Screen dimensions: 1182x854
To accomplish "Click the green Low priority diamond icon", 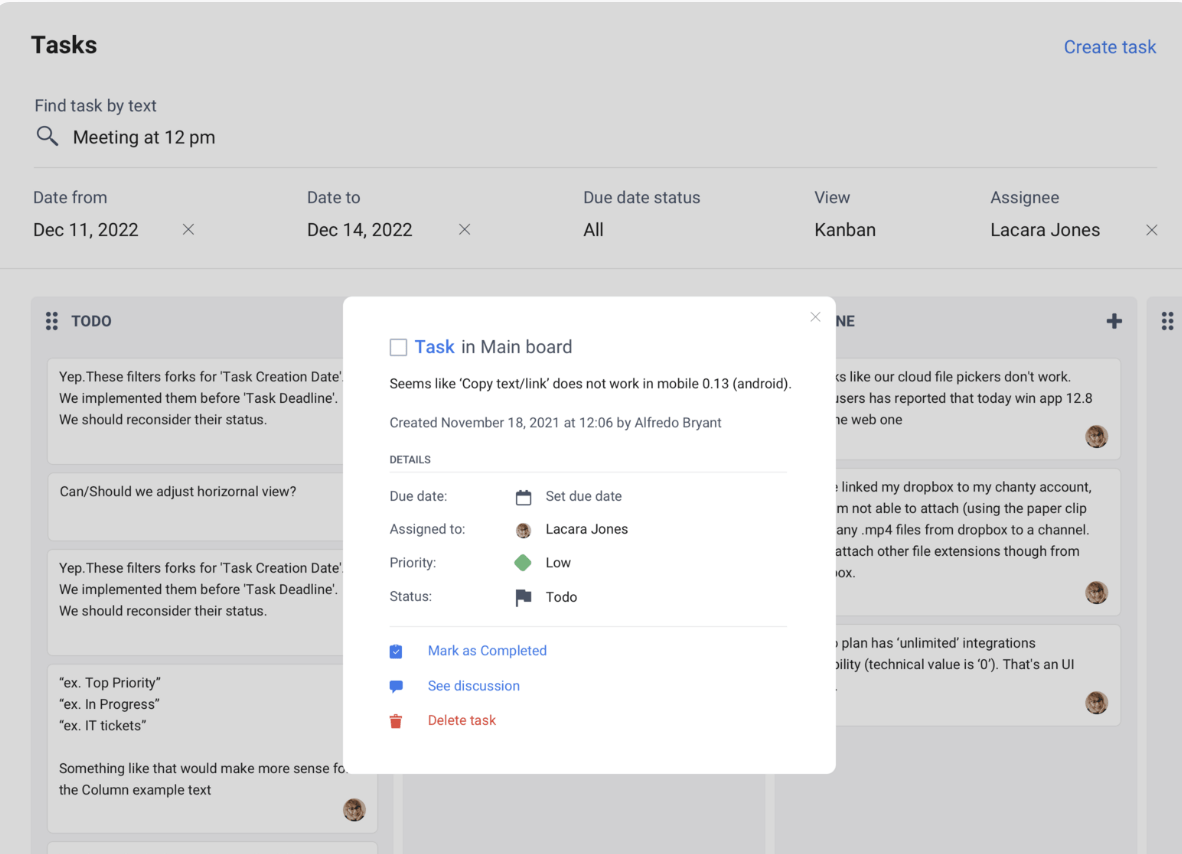I will 522,562.
